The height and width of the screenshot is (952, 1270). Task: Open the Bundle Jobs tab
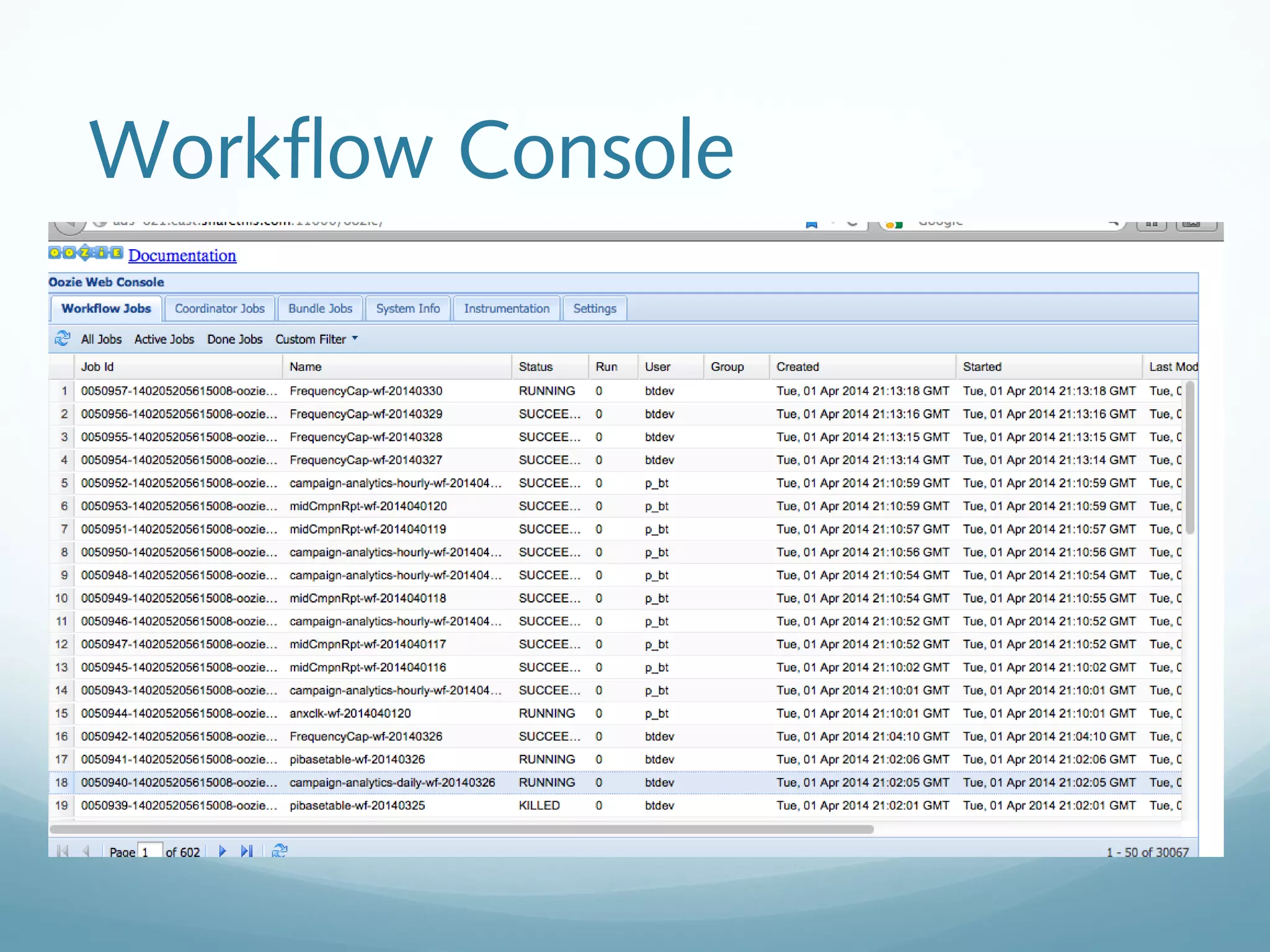point(320,309)
